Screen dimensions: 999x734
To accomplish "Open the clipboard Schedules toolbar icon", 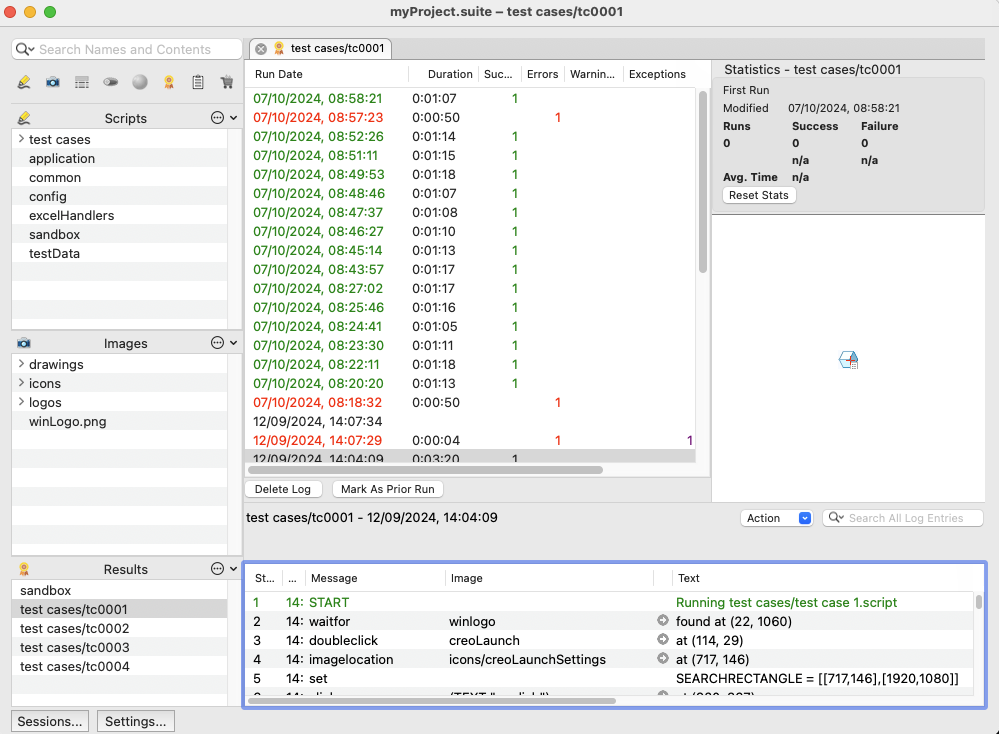I will coord(198,82).
